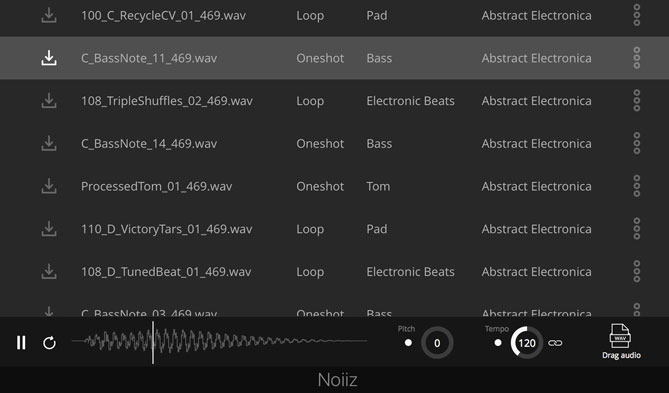Viewport: 669px width, 393px height.
Task: Click the waveform preview to seek
Action: [x=220, y=342]
